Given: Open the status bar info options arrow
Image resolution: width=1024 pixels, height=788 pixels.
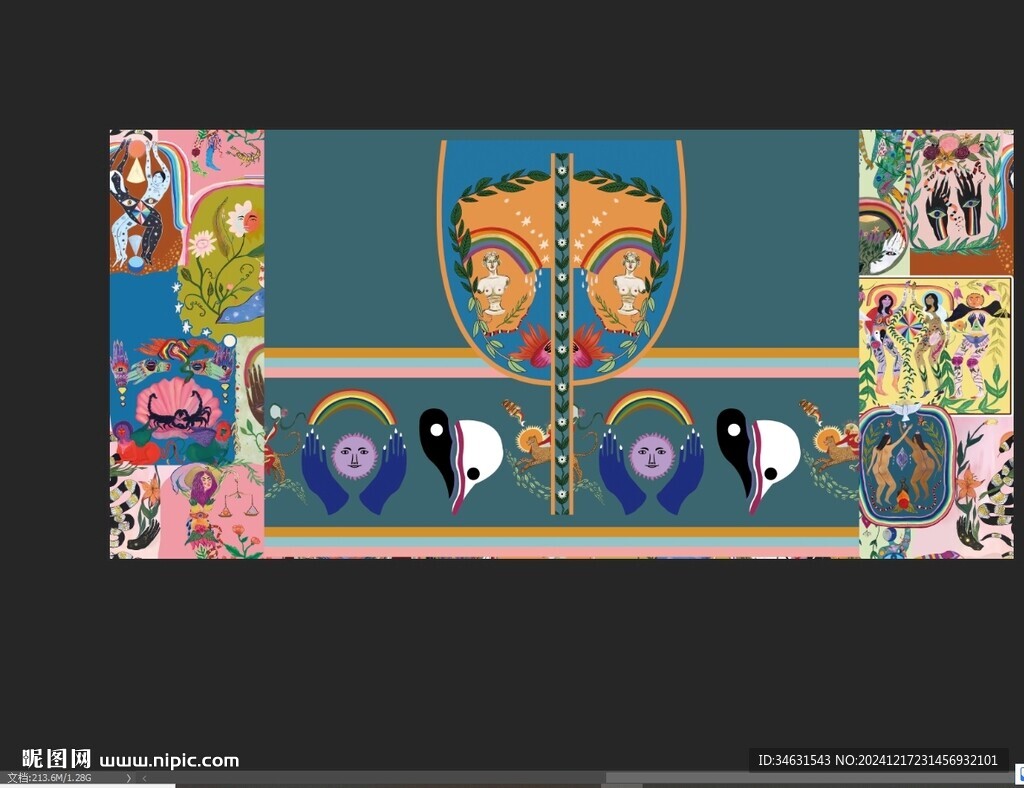Looking at the screenshot, I should (129, 778).
